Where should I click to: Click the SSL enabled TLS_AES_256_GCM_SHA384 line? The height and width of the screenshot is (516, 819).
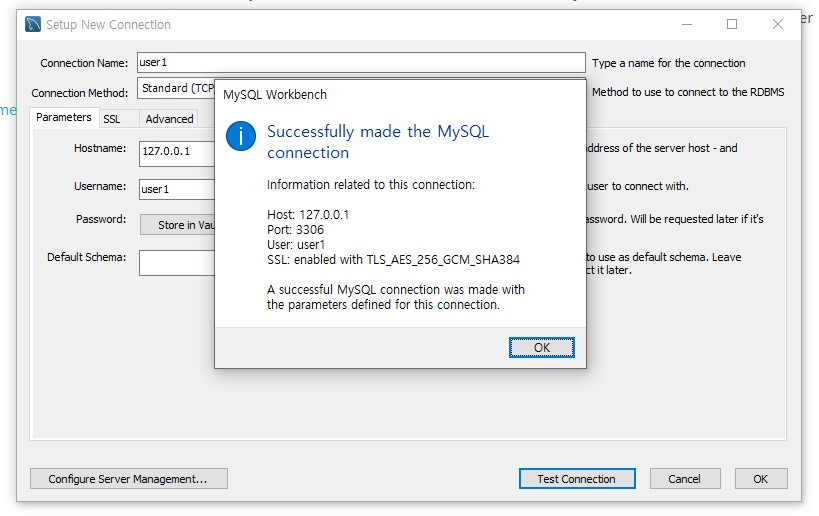coord(393,260)
